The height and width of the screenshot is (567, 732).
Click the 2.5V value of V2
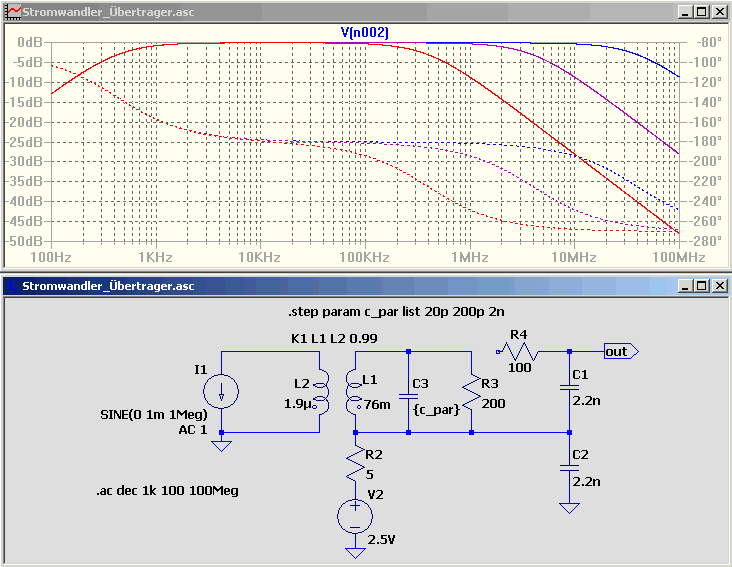(x=381, y=539)
